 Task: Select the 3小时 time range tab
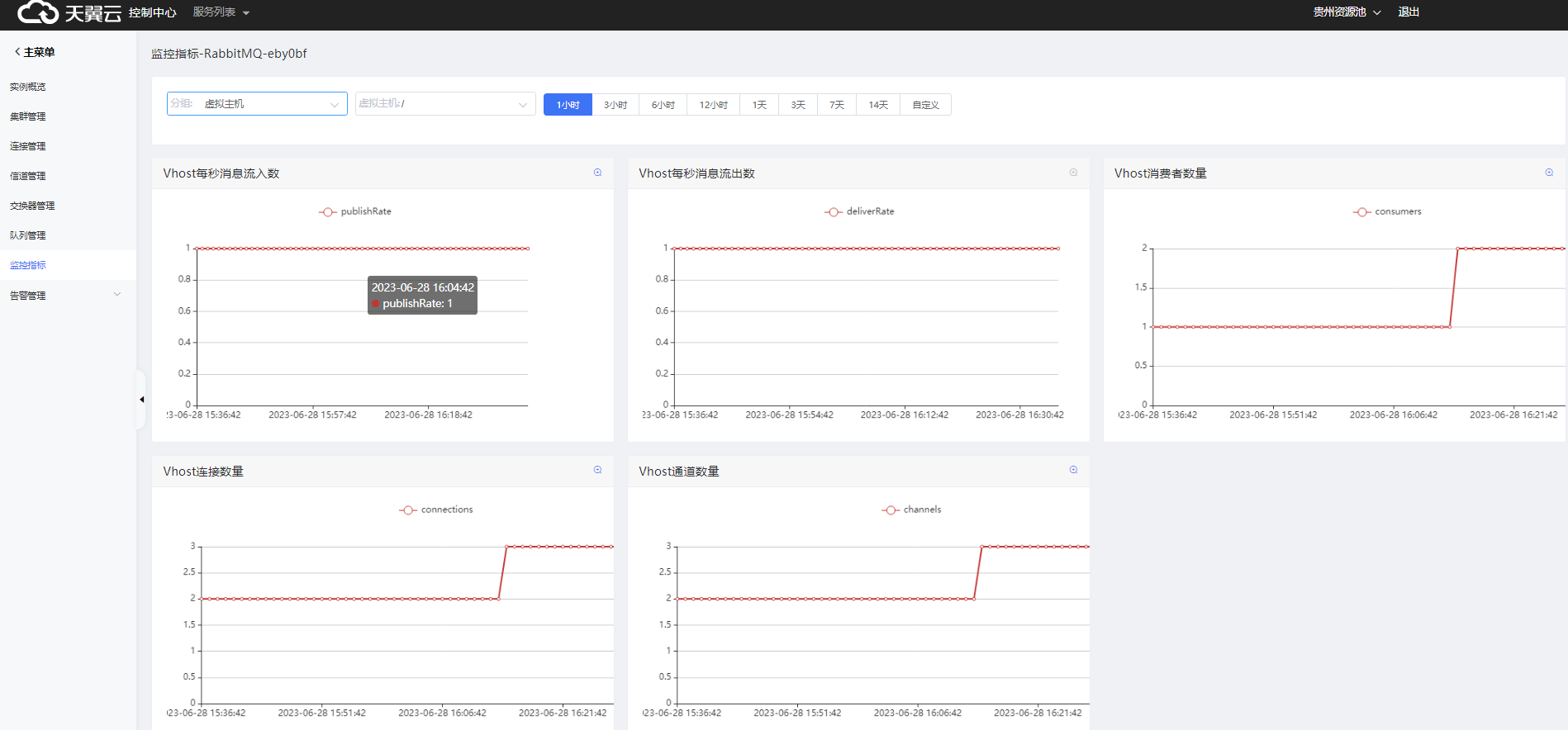coord(615,105)
